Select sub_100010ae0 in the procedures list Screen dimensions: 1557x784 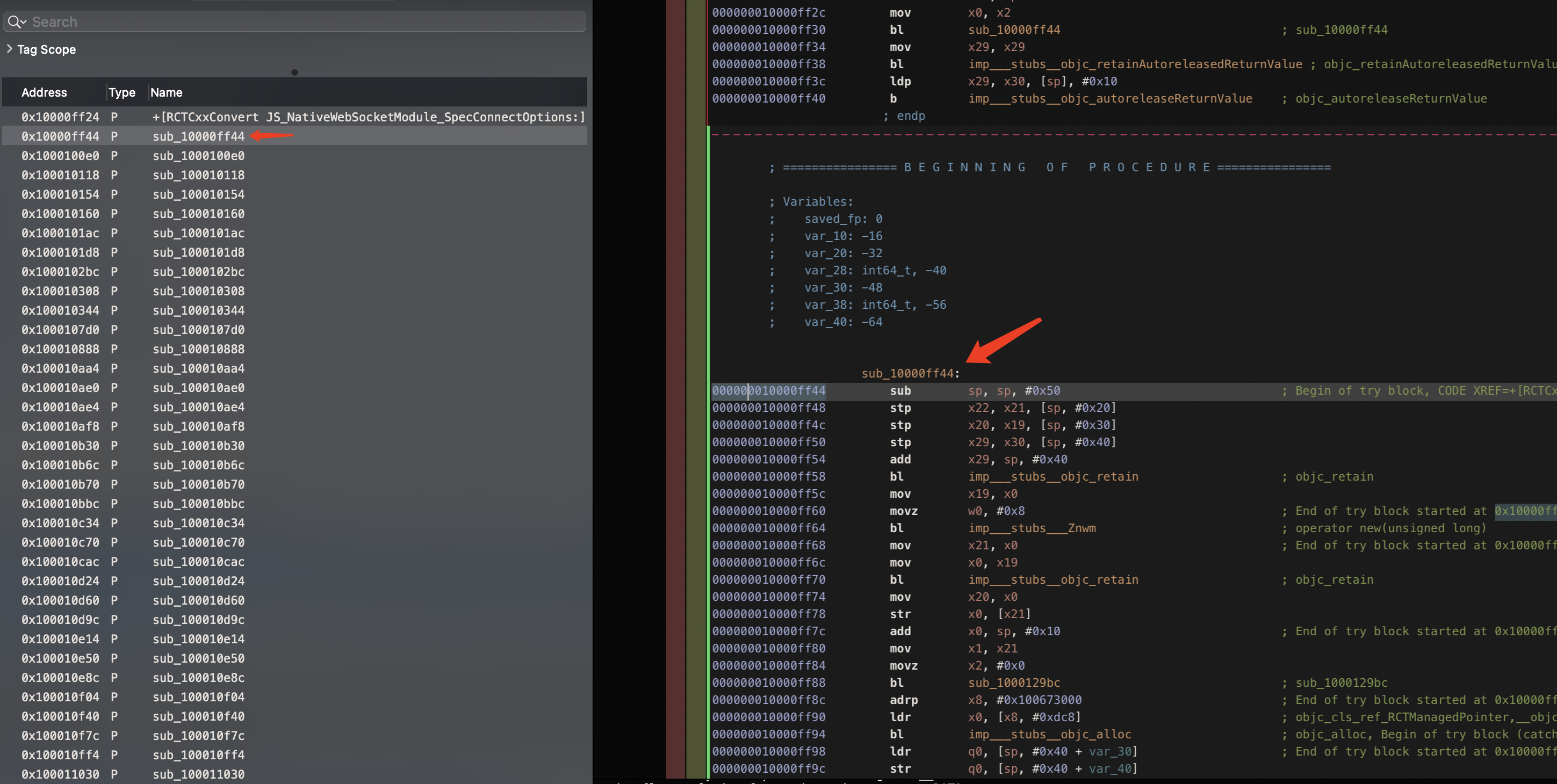click(294, 387)
